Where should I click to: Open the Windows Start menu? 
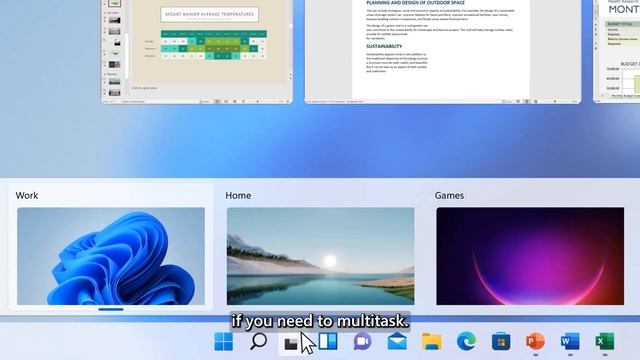[x=224, y=341]
